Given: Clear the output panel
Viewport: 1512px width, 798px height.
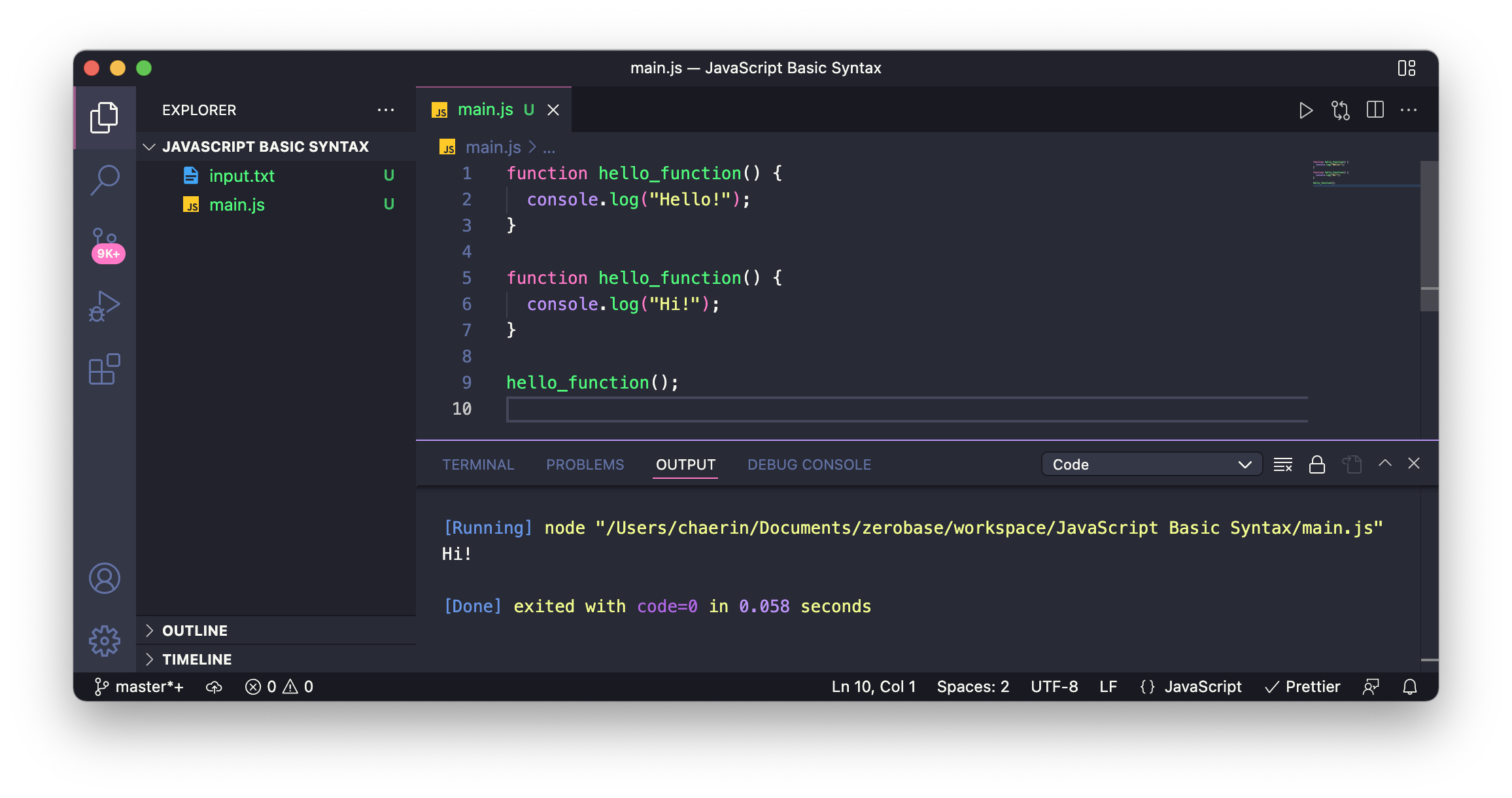Looking at the screenshot, I should click(x=1282, y=464).
